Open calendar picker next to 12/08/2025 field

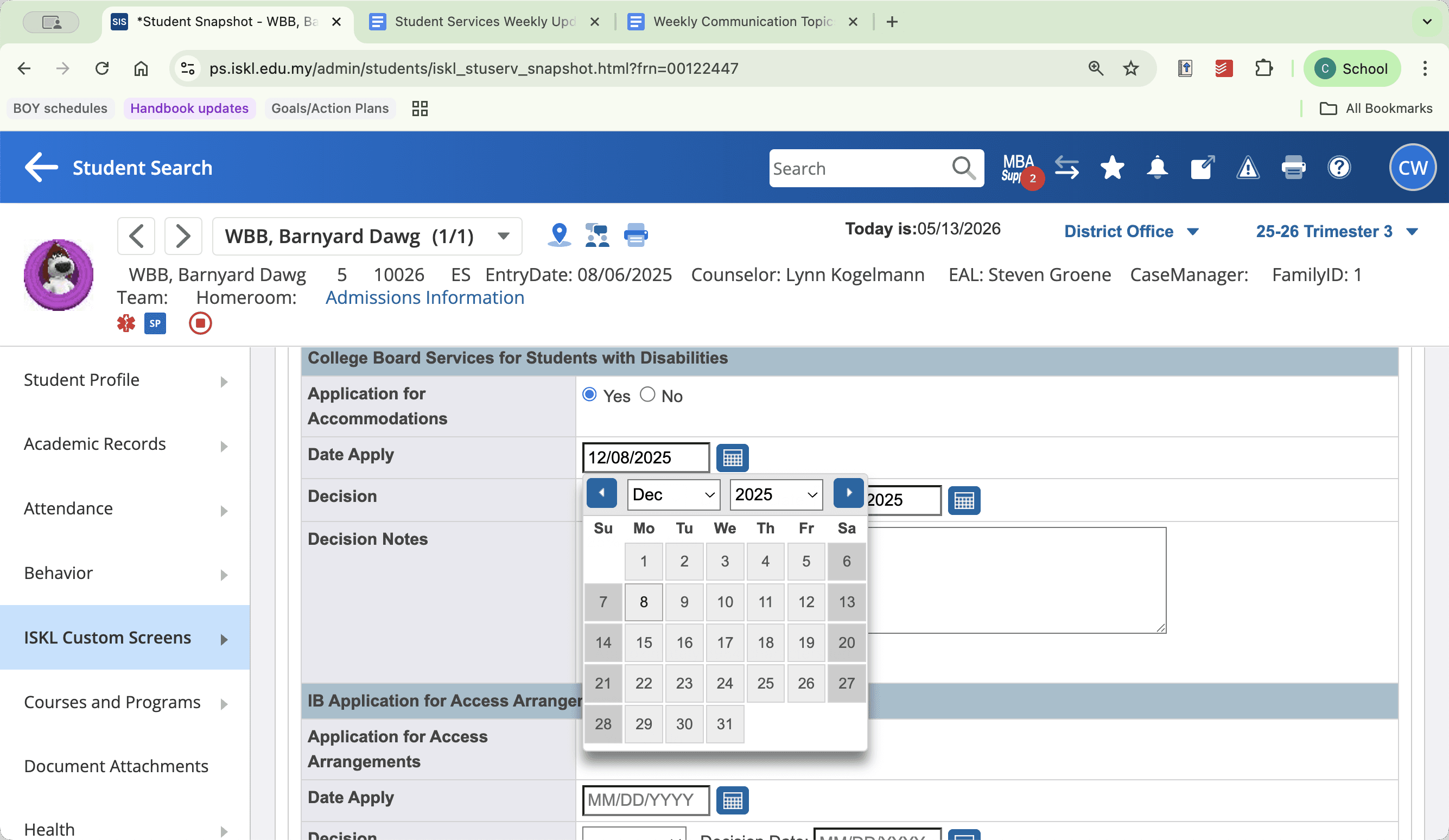[732, 458]
